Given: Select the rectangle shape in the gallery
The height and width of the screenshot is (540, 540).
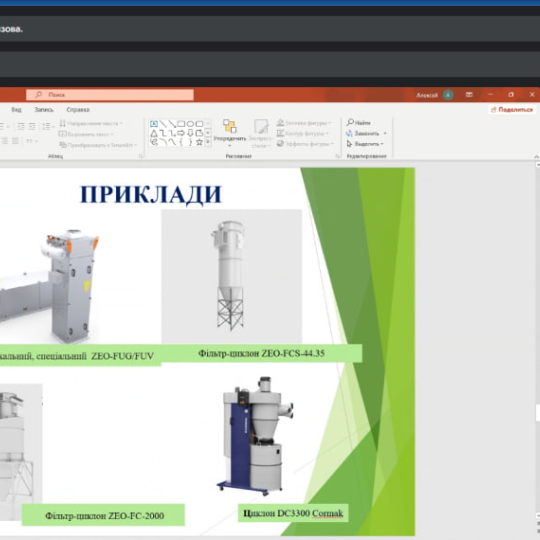Looking at the screenshot, I should (181, 124).
